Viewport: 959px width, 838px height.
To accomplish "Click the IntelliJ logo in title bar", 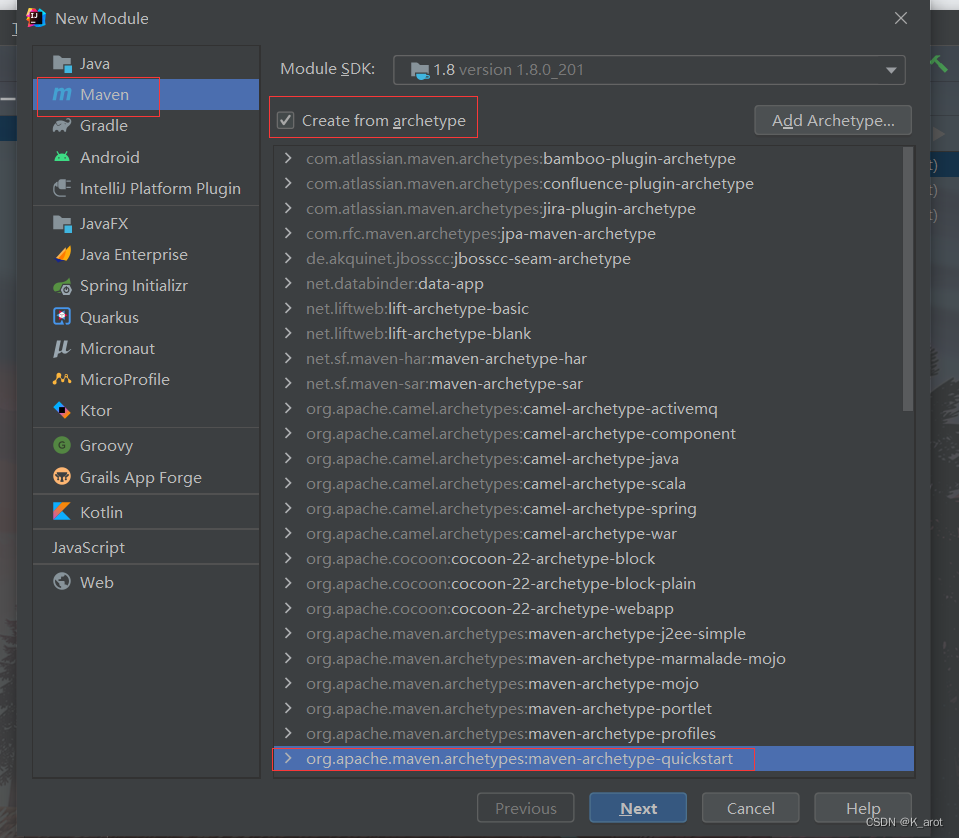I will click(36, 18).
